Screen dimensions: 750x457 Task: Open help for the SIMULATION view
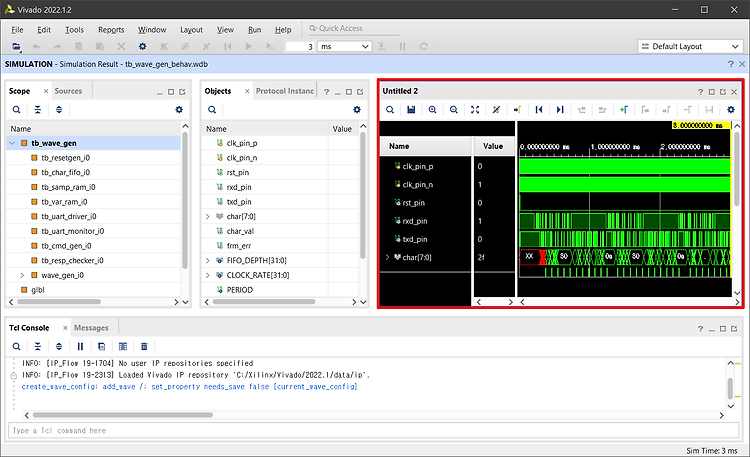730,64
